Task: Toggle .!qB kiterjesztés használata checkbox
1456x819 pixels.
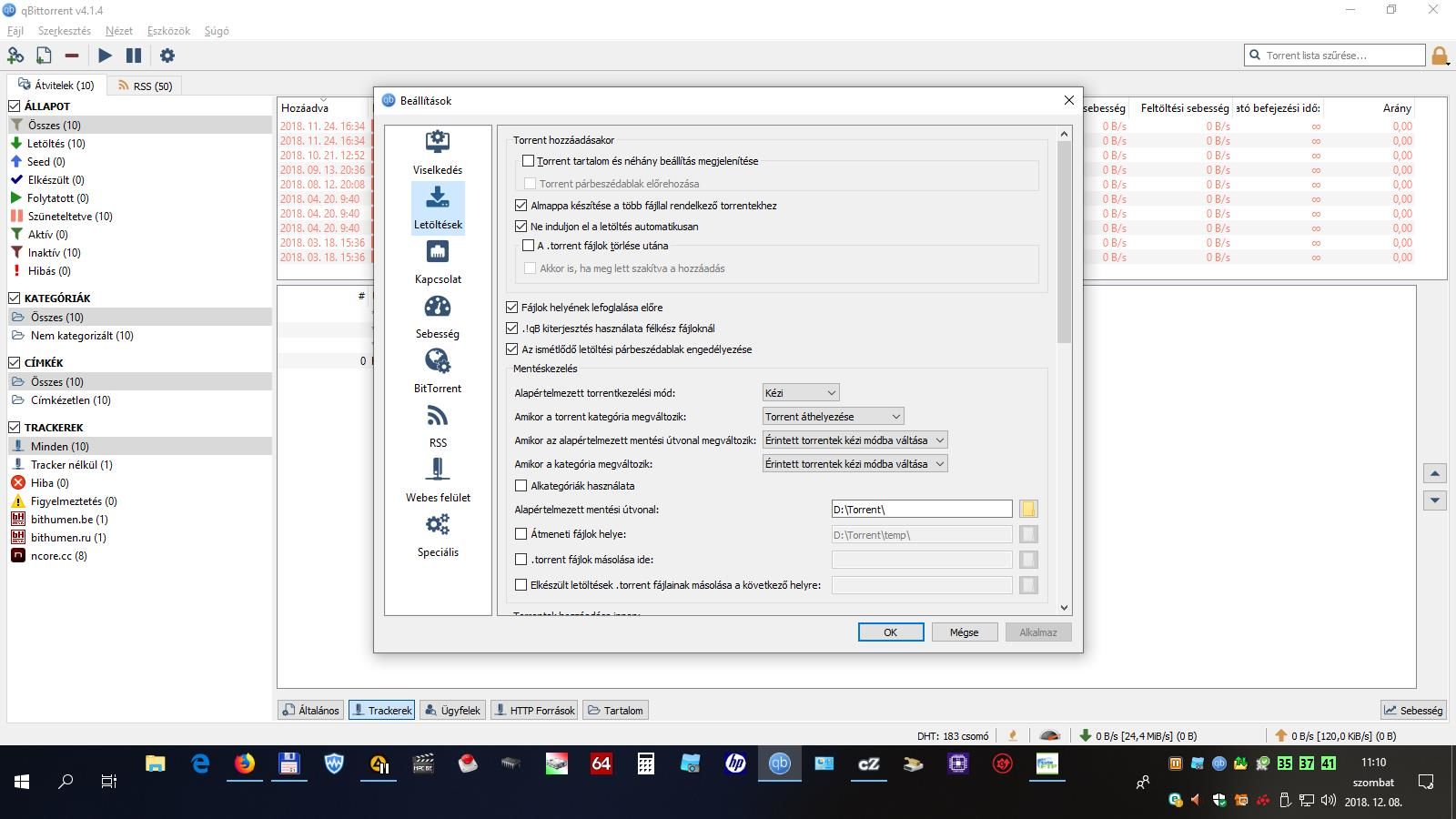Action: point(512,329)
